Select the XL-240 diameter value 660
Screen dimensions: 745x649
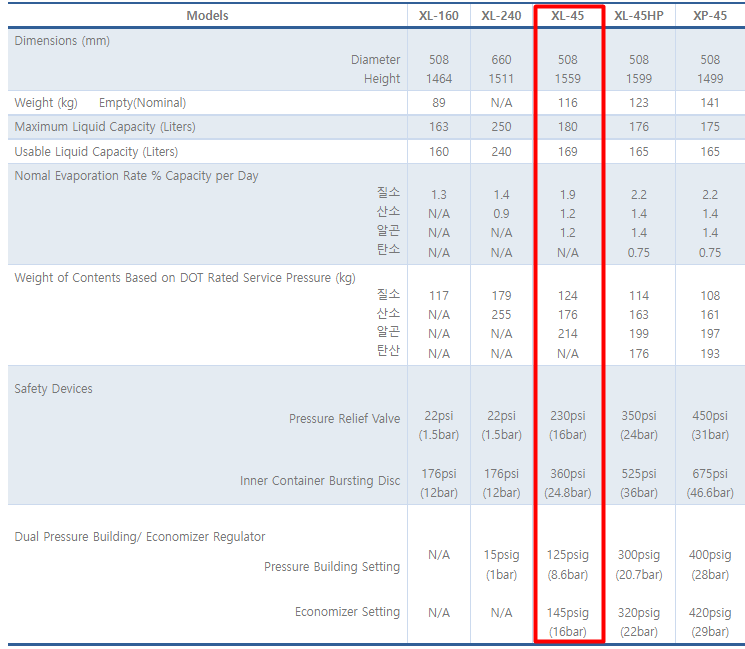tap(501, 60)
